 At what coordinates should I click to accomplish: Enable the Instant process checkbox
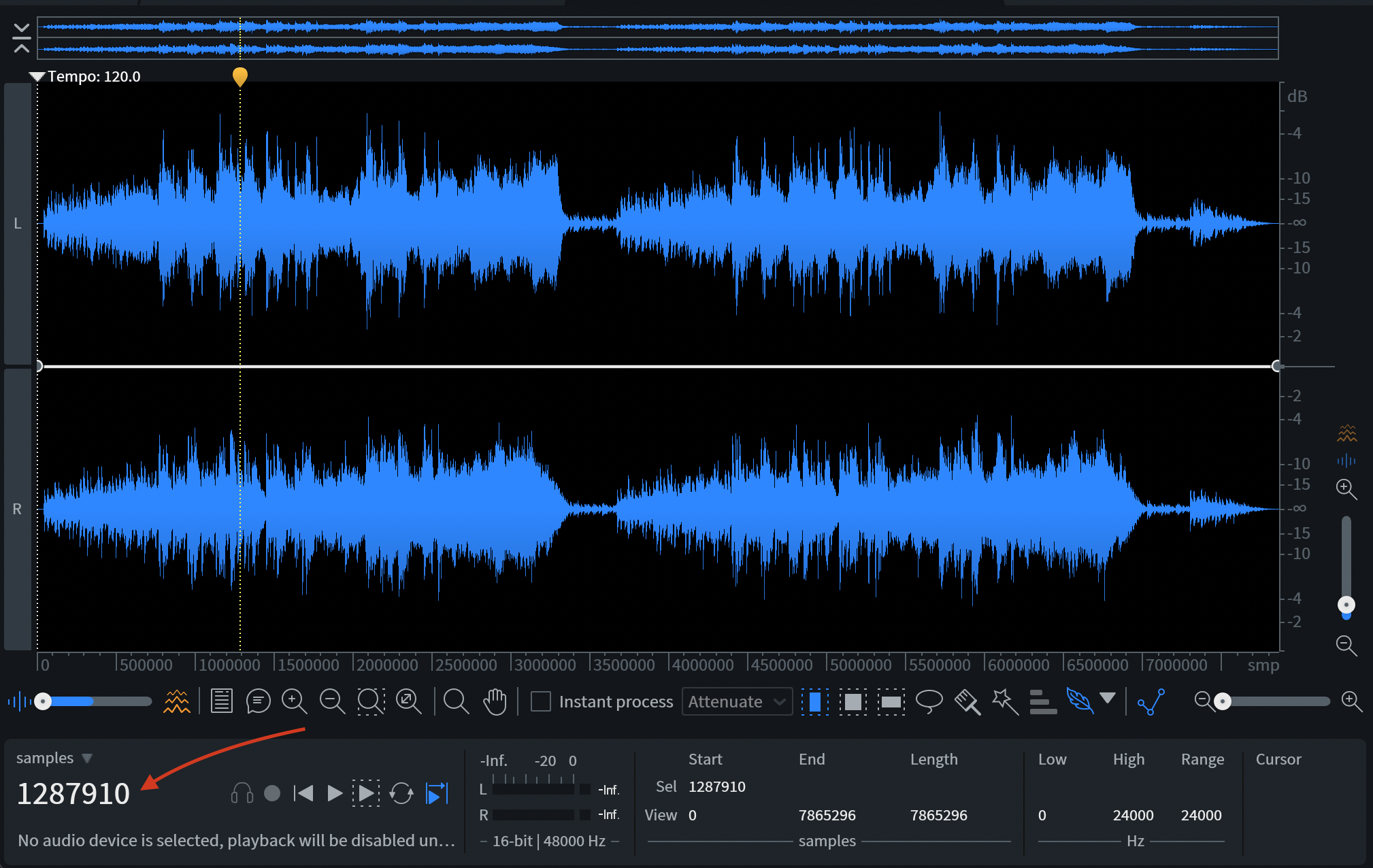[x=541, y=701]
